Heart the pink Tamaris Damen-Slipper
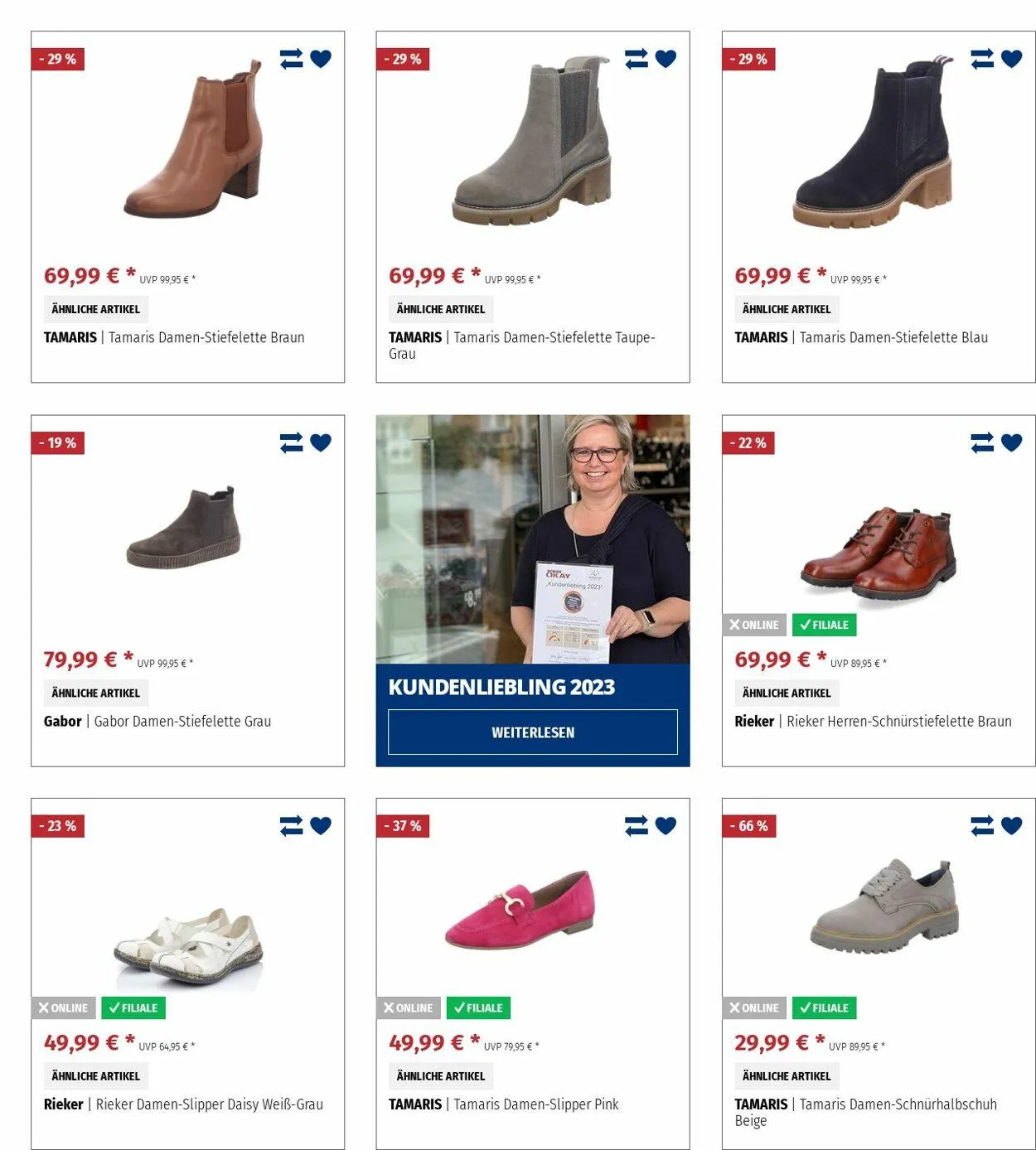Image resolution: width=1036 pixels, height=1150 pixels. (x=666, y=825)
